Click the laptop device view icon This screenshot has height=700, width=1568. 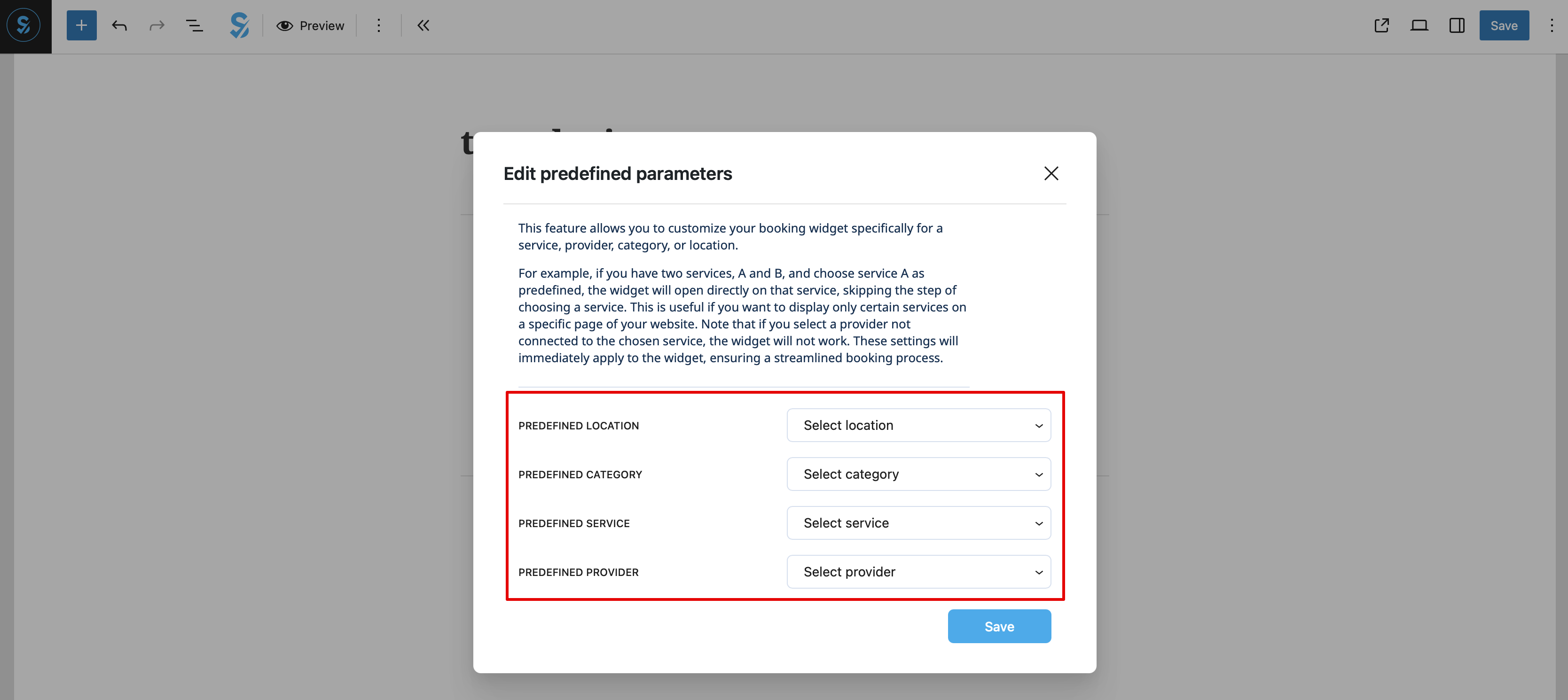click(1419, 25)
